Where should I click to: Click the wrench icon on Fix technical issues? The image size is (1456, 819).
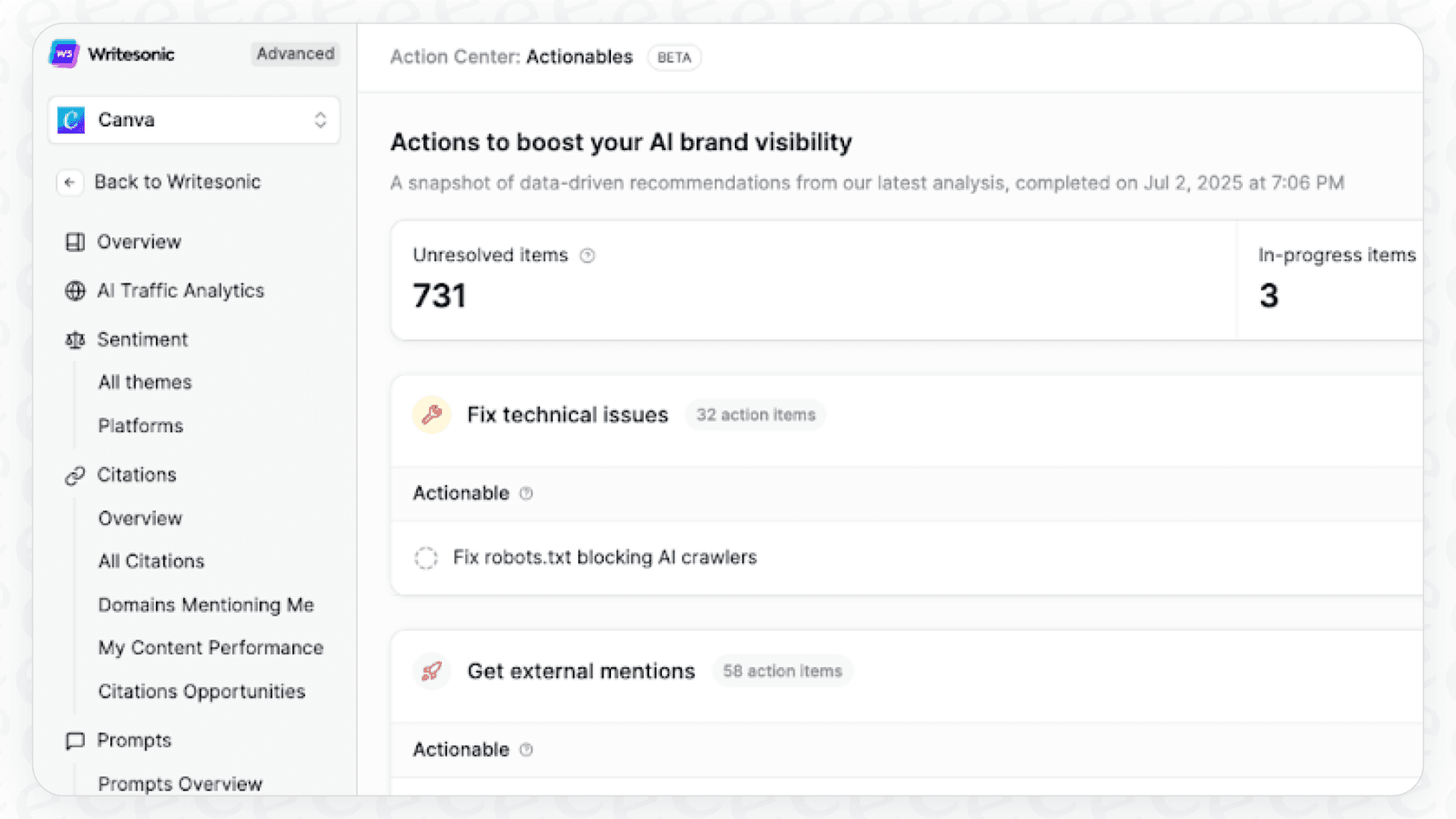pyautogui.click(x=432, y=414)
